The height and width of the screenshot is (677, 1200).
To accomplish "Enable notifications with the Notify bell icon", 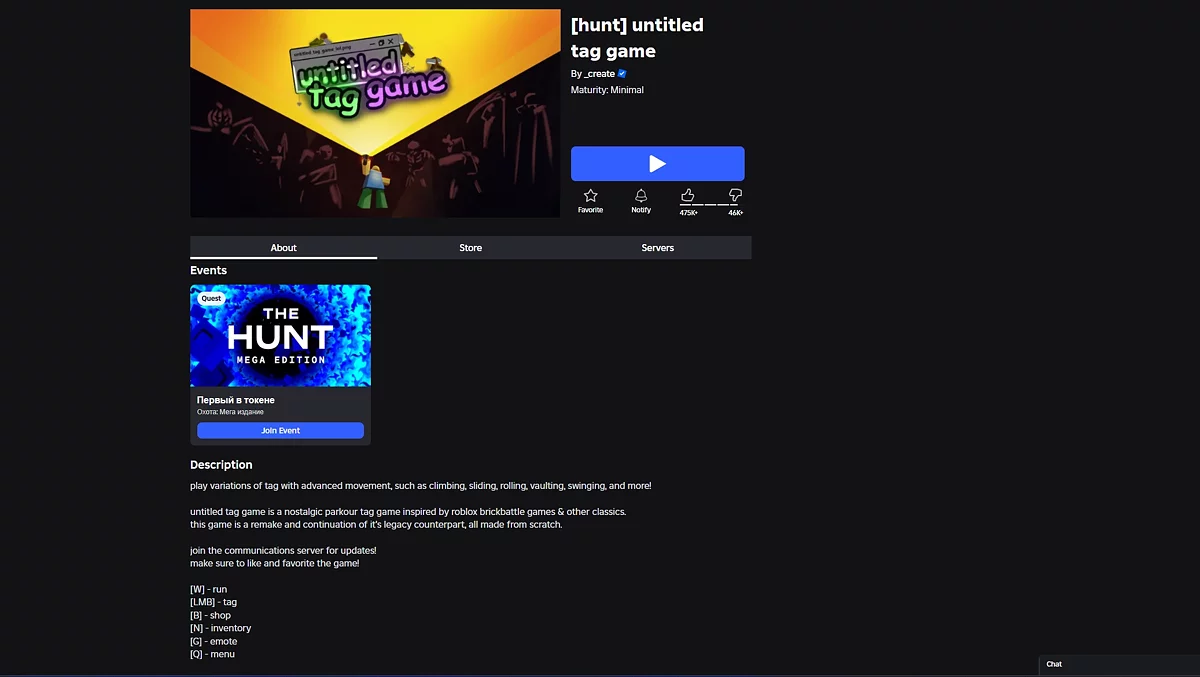I will 641,196.
